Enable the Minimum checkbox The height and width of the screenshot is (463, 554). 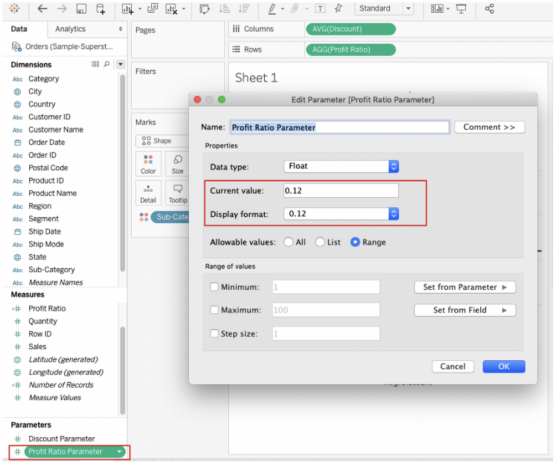214,287
